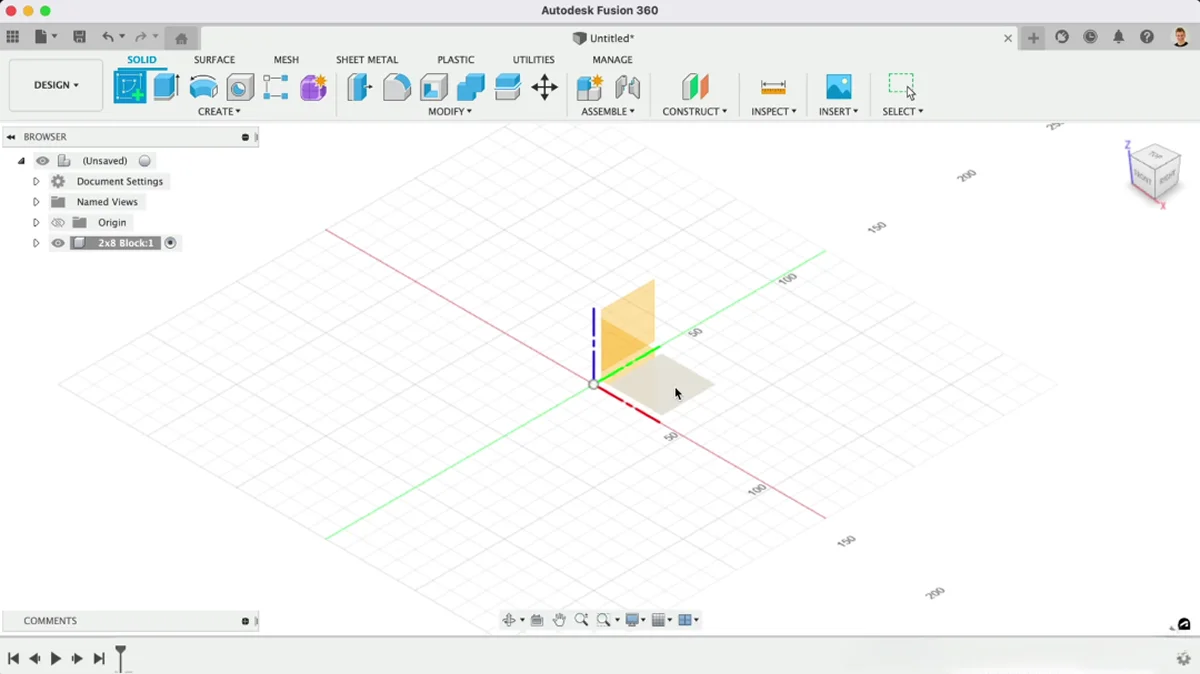Open the Measure tool under Inspect

(x=773, y=87)
